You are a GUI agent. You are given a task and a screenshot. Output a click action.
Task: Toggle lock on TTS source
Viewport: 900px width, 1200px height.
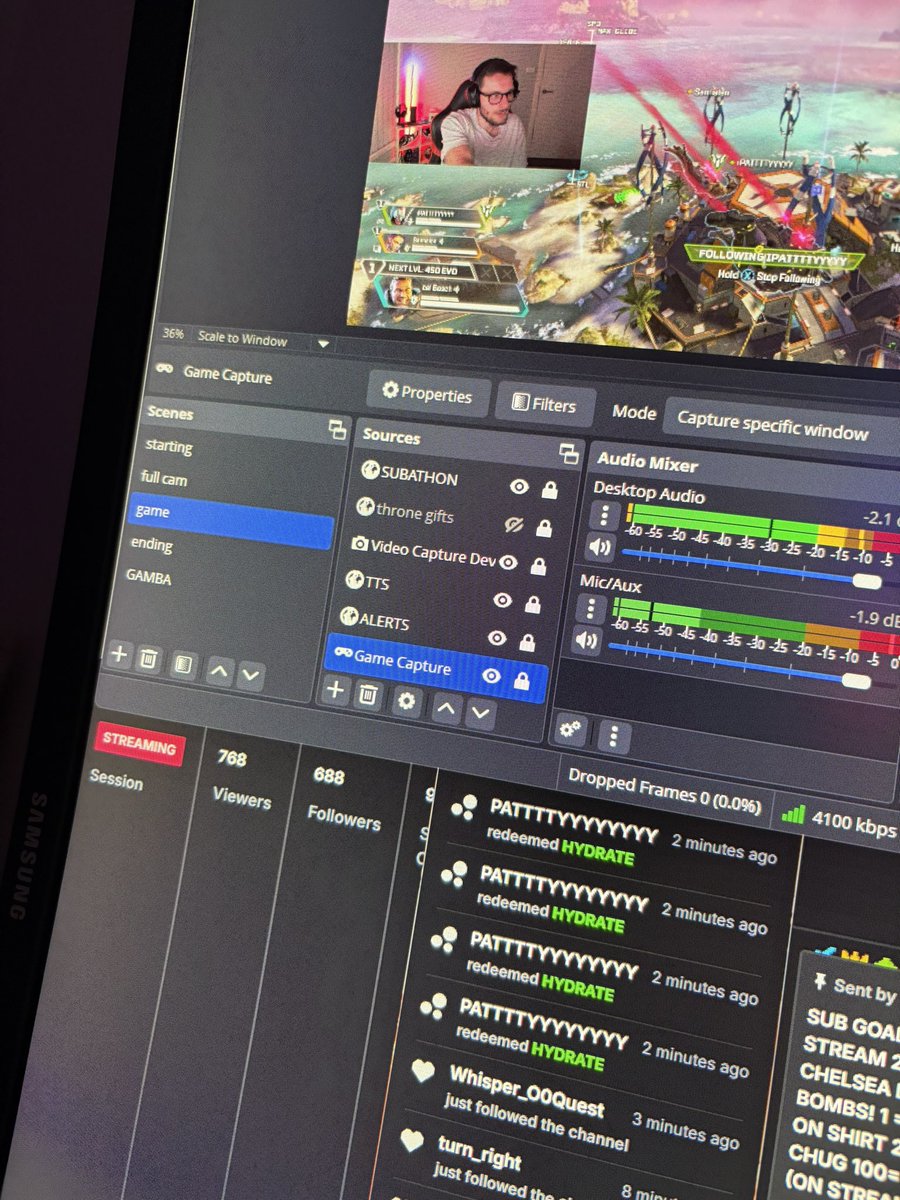532,604
